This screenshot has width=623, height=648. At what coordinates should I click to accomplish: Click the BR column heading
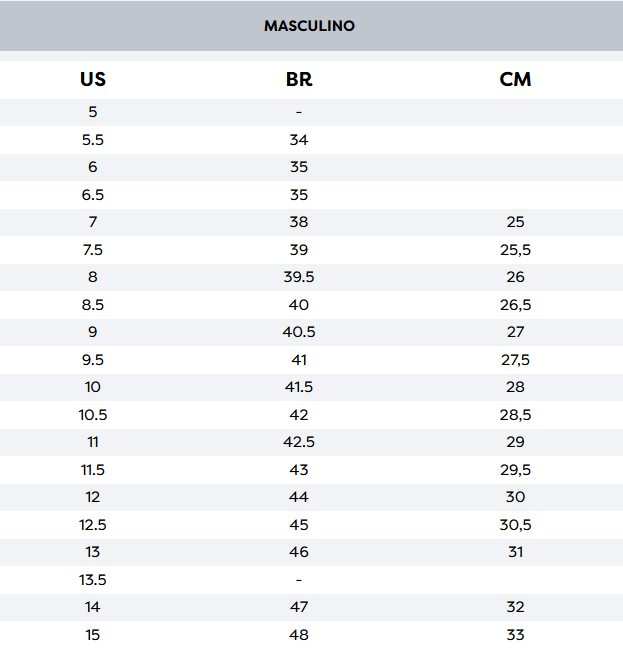tap(299, 80)
